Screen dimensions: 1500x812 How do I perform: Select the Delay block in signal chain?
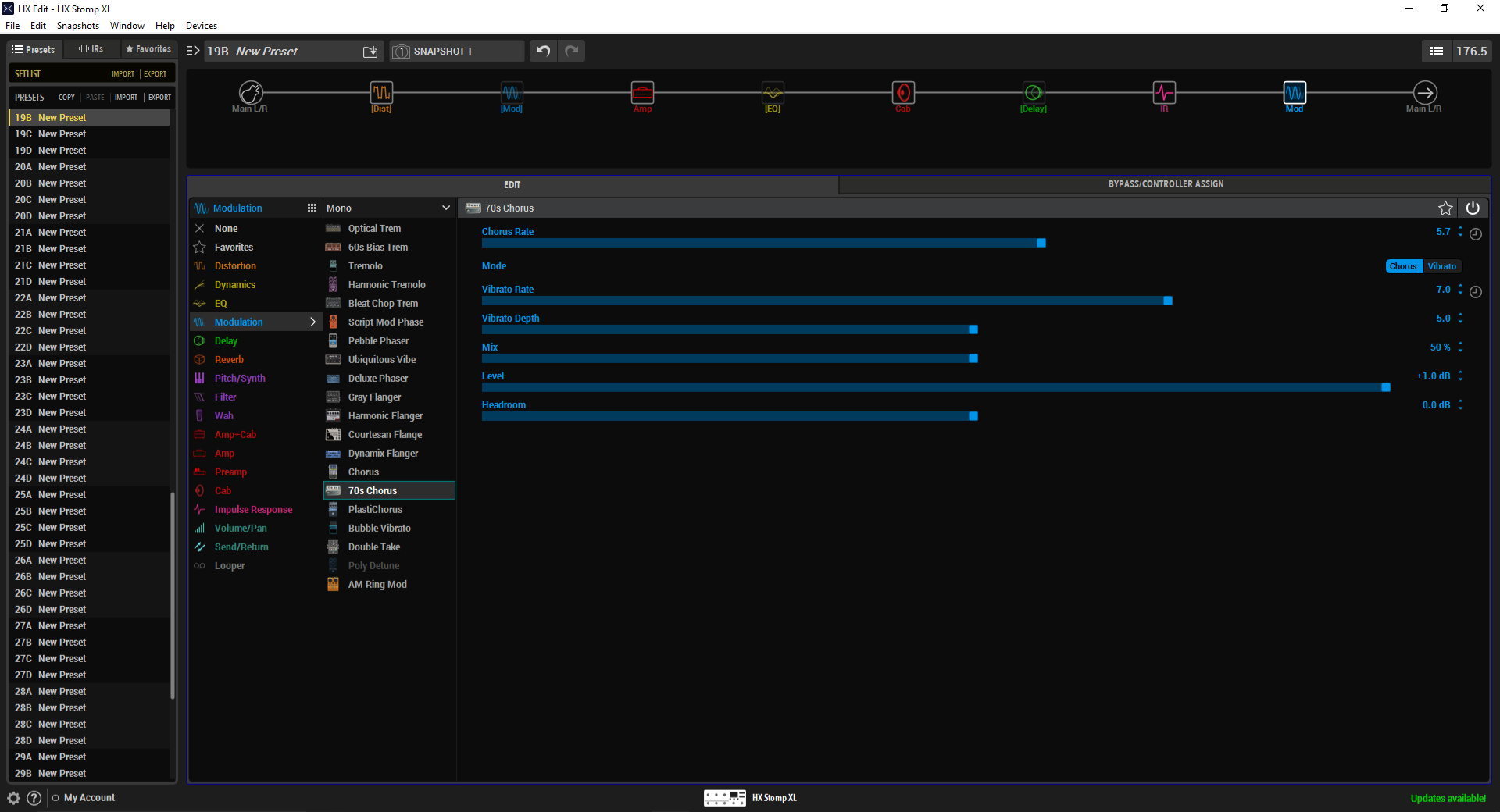[1034, 93]
